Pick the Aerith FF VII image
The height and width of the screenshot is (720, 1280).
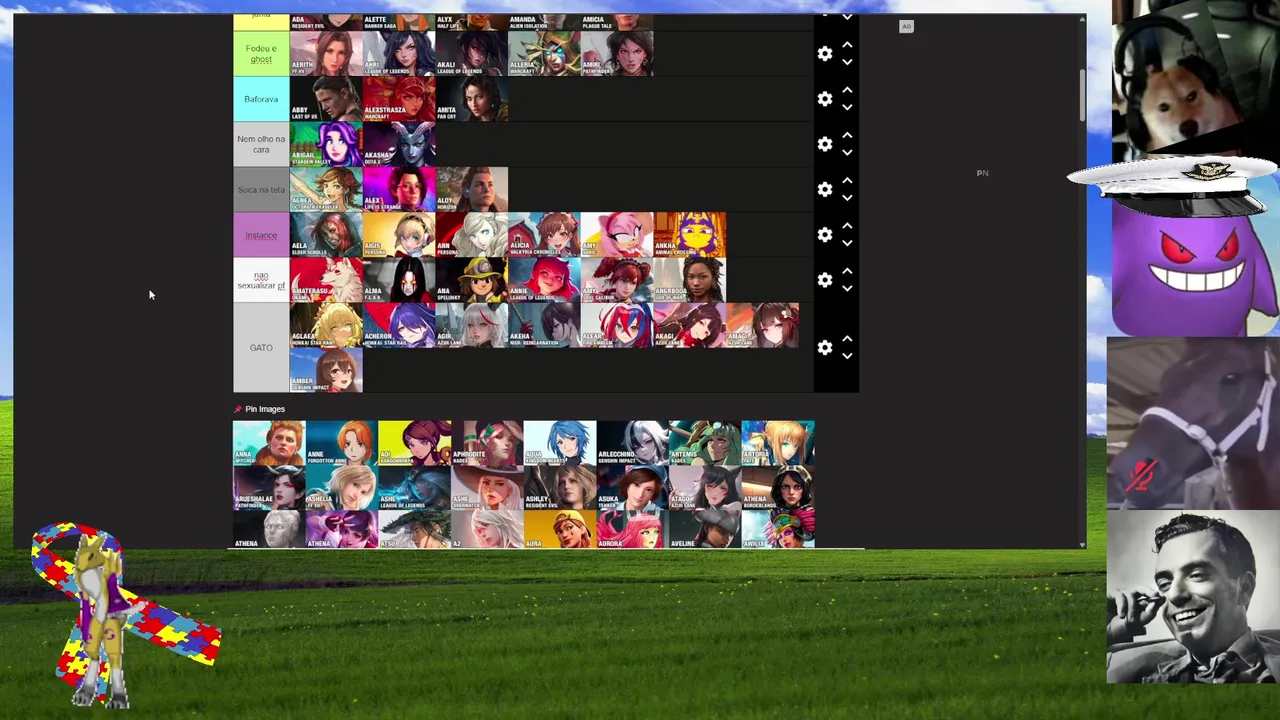[x=326, y=54]
